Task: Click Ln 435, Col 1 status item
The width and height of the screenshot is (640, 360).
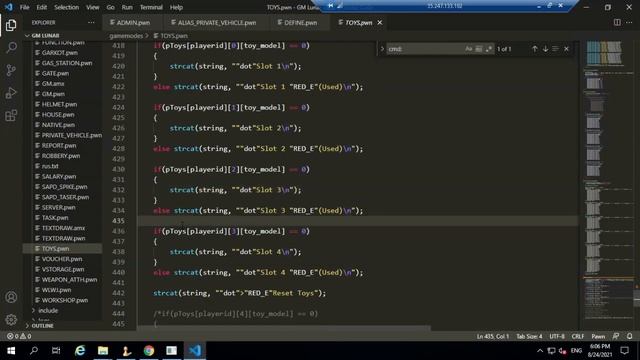Action: (493, 336)
